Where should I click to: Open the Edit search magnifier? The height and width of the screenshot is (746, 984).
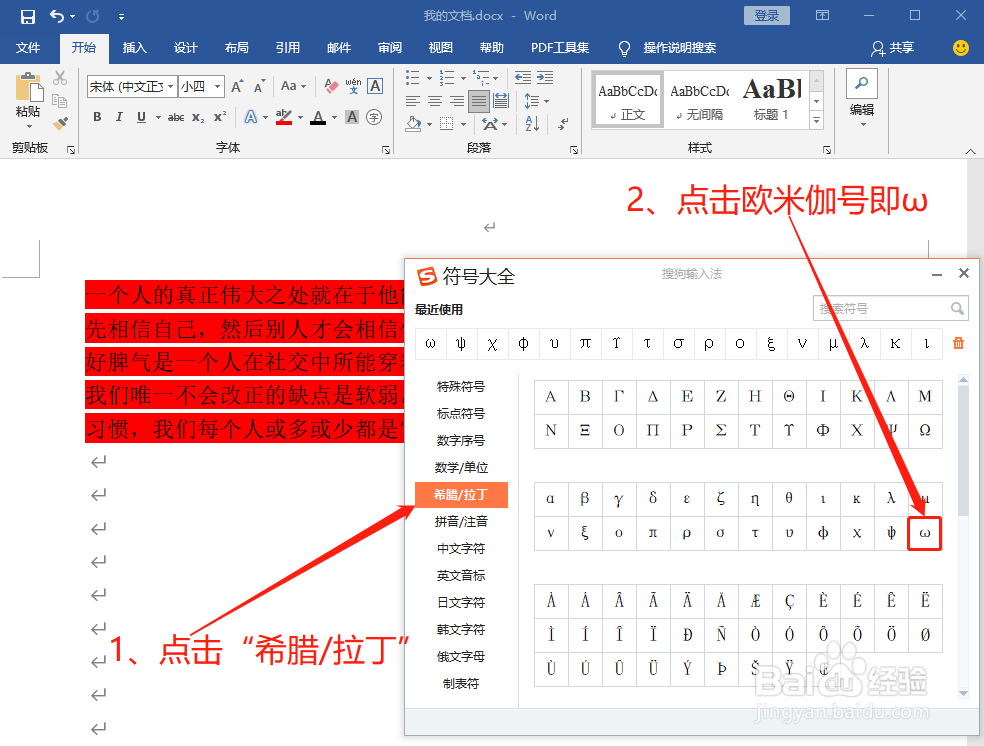[x=862, y=83]
